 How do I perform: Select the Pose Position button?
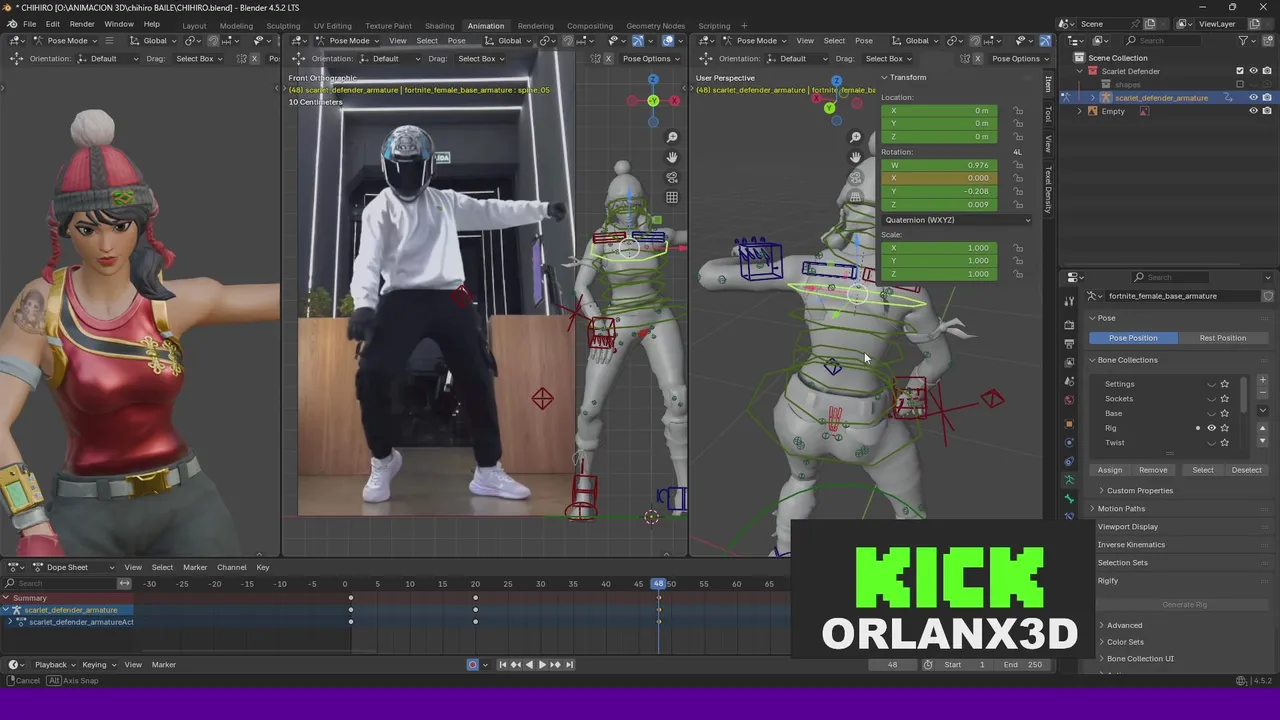click(1133, 338)
